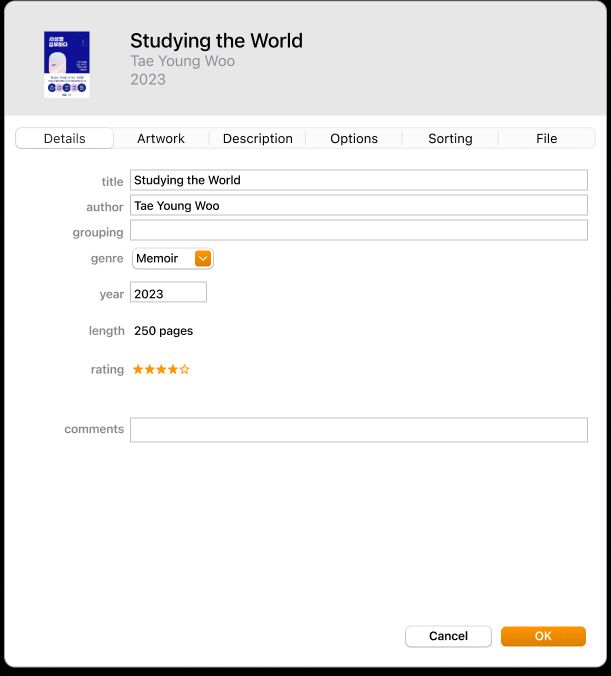Select the Details tab

65,138
